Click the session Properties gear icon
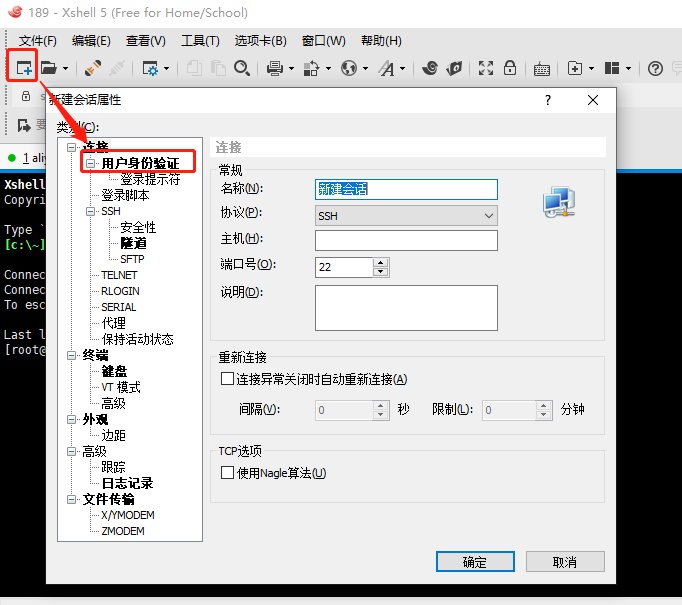The image size is (682, 605). coord(150,68)
